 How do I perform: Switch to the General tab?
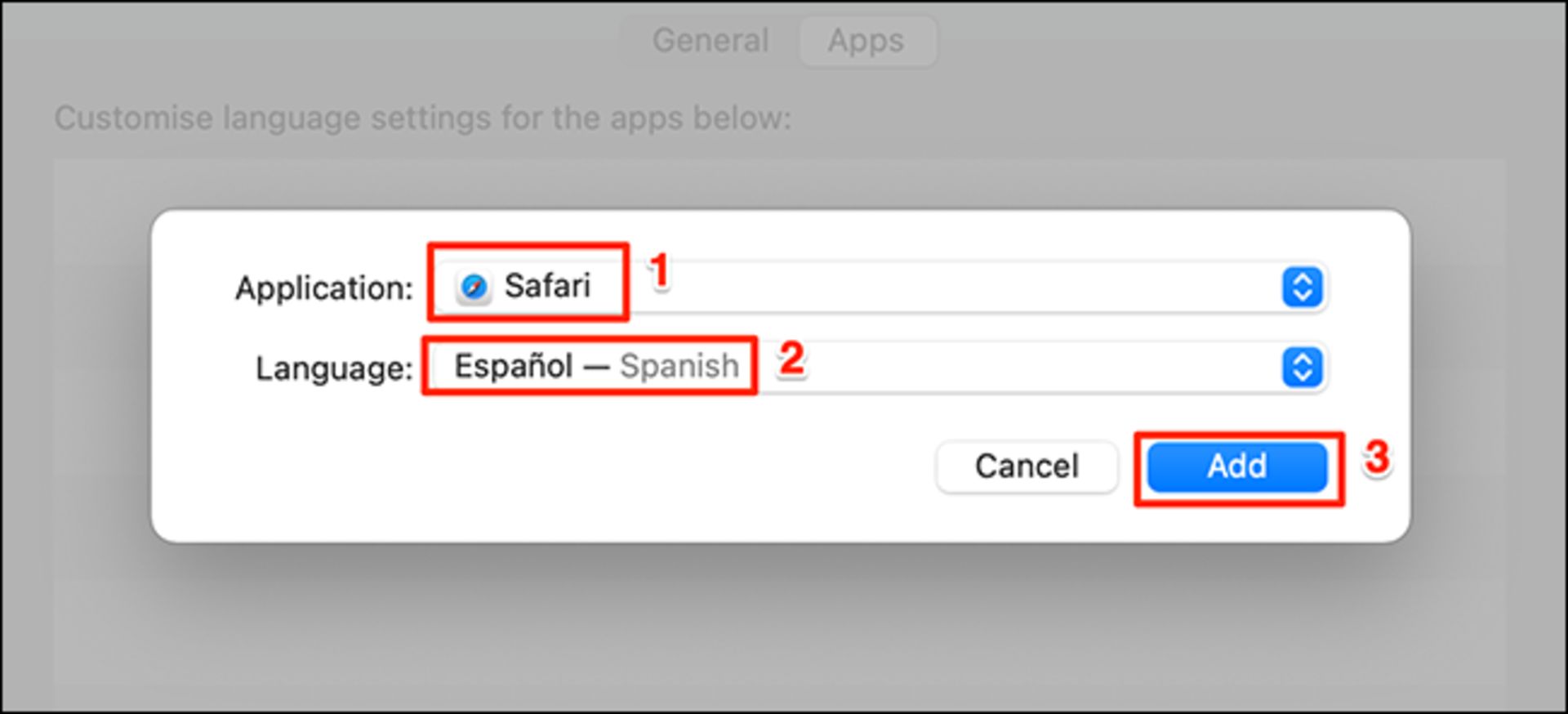pyautogui.click(x=710, y=40)
